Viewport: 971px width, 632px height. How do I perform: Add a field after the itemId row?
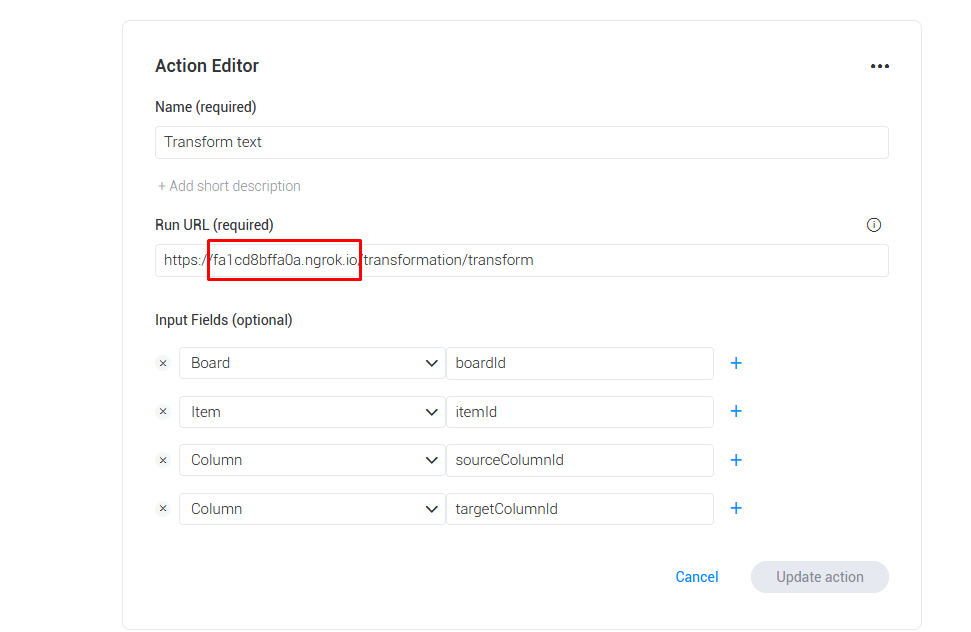736,412
